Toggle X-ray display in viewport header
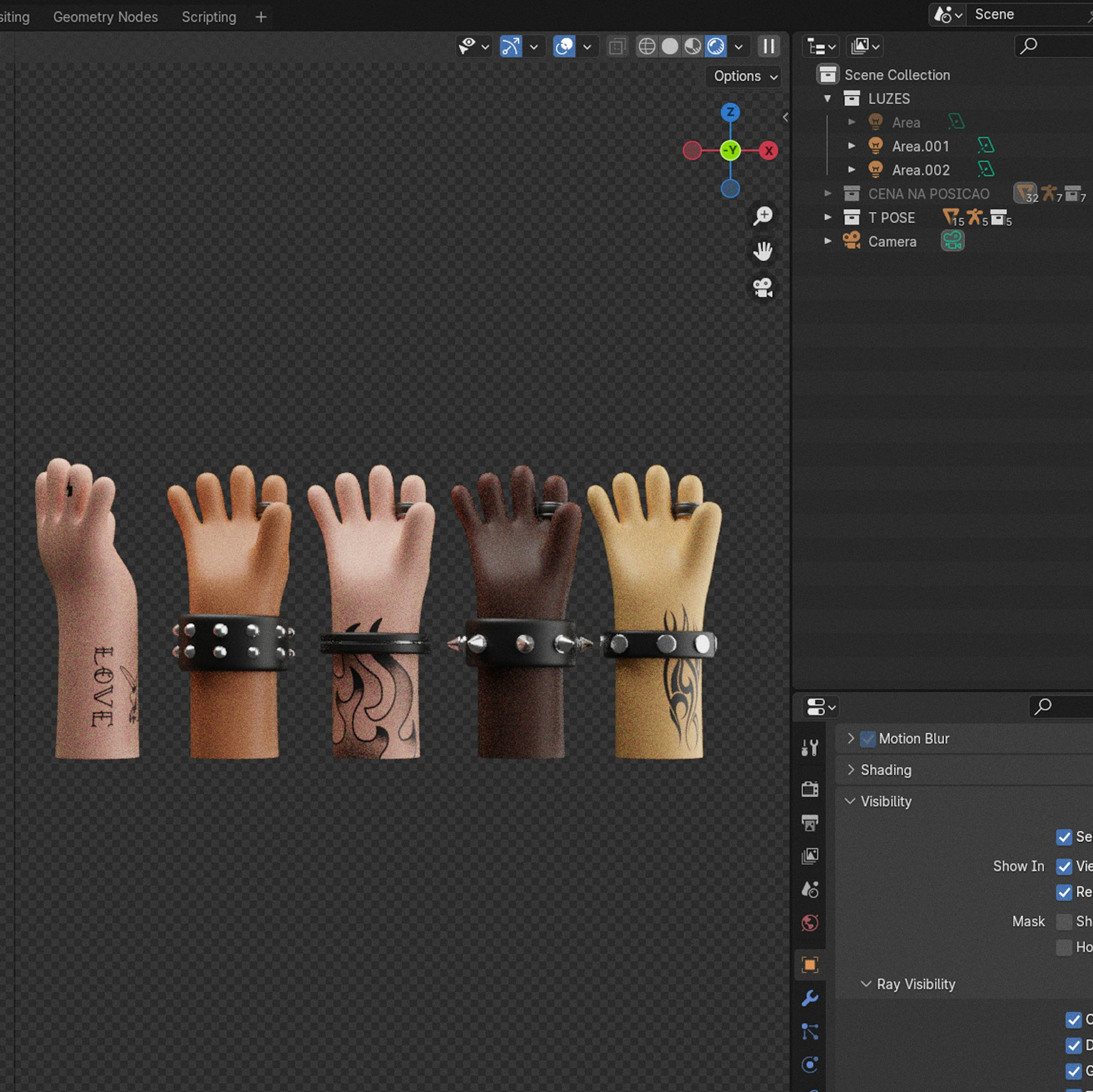 click(x=617, y=46)
